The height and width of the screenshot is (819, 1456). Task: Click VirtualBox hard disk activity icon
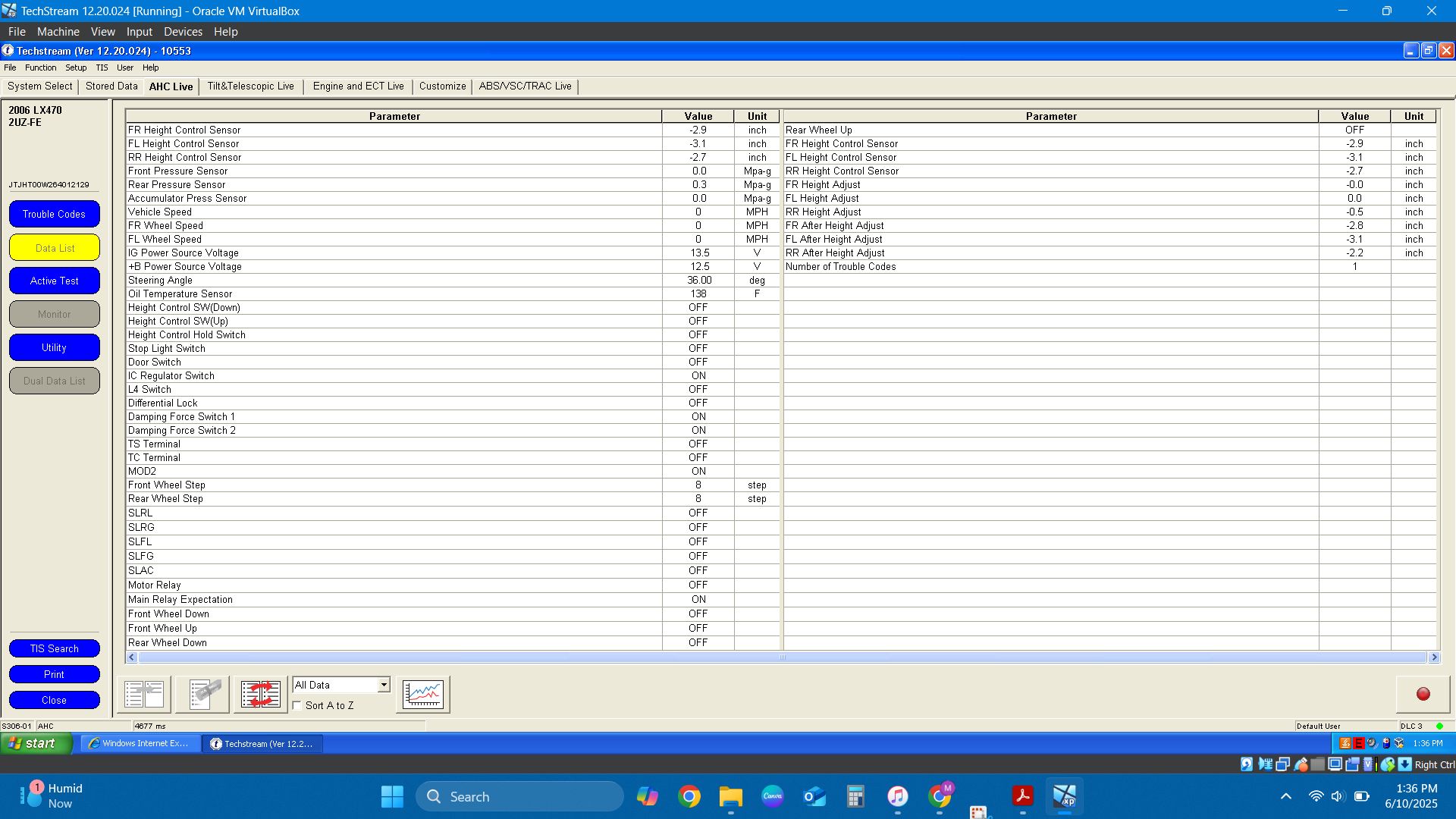click(1247, 764)
